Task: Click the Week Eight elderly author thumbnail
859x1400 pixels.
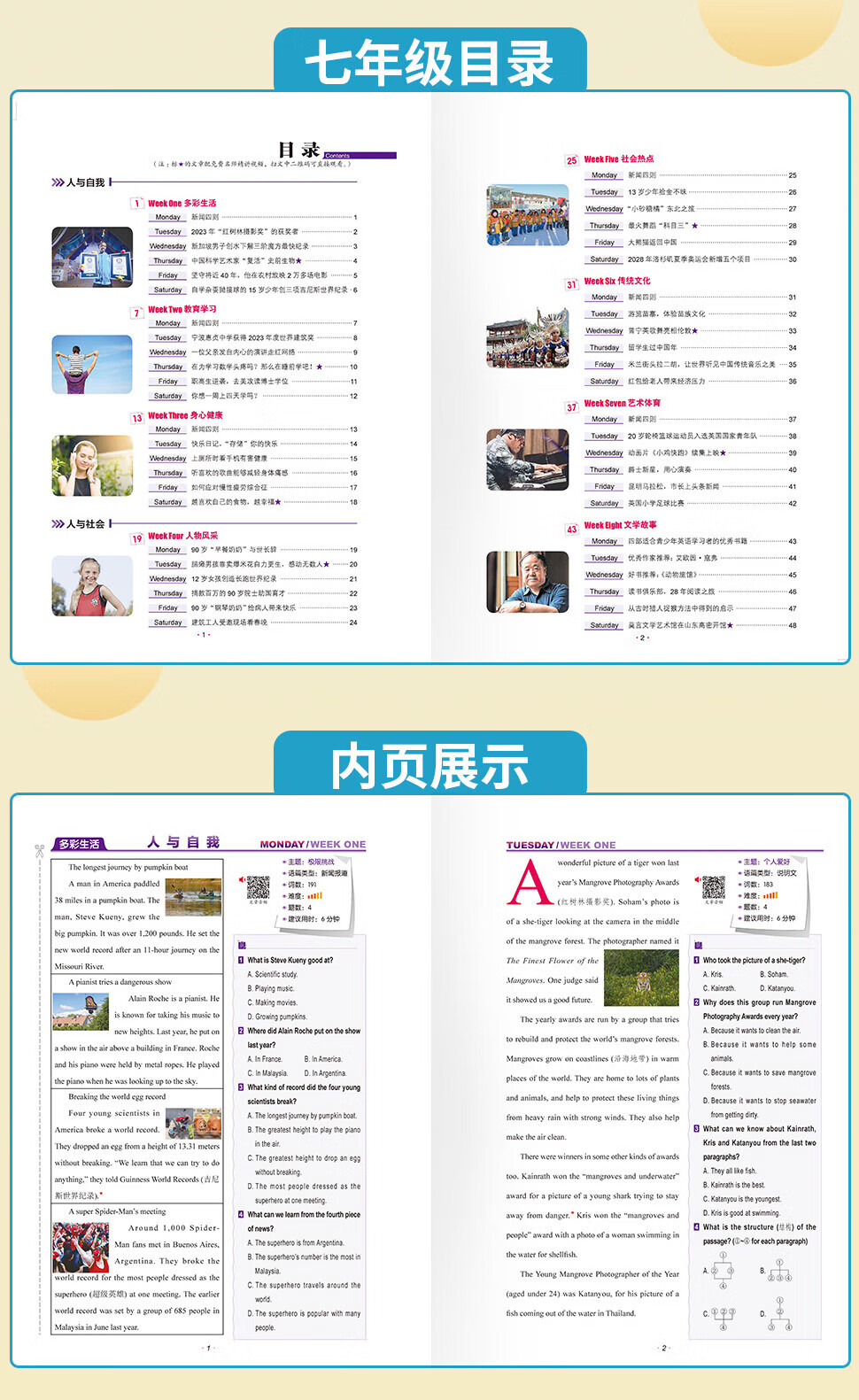Action: coord(528,582)
